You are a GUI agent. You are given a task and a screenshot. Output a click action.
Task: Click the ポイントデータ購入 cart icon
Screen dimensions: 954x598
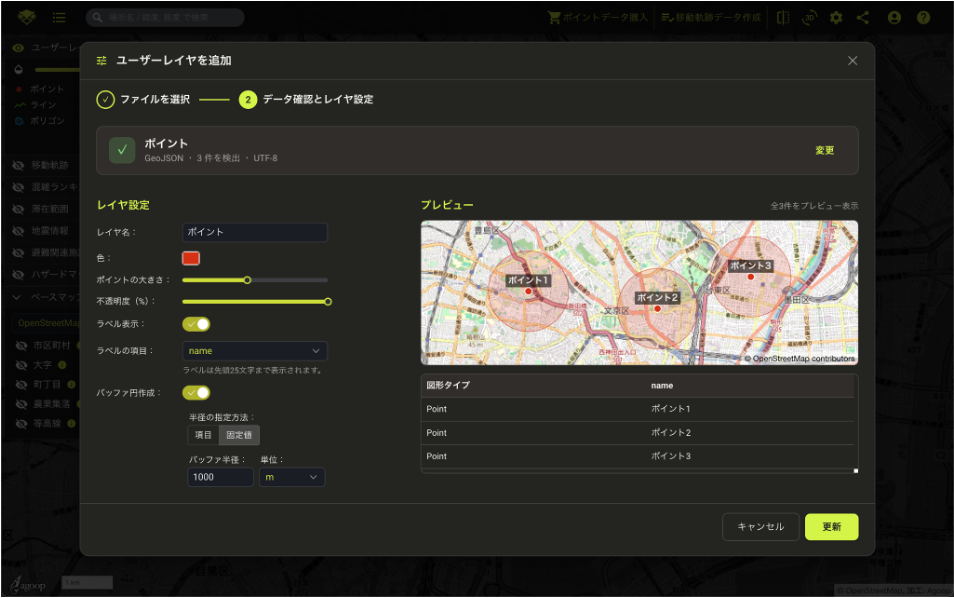pyautogui.click(x=554, y=18)
